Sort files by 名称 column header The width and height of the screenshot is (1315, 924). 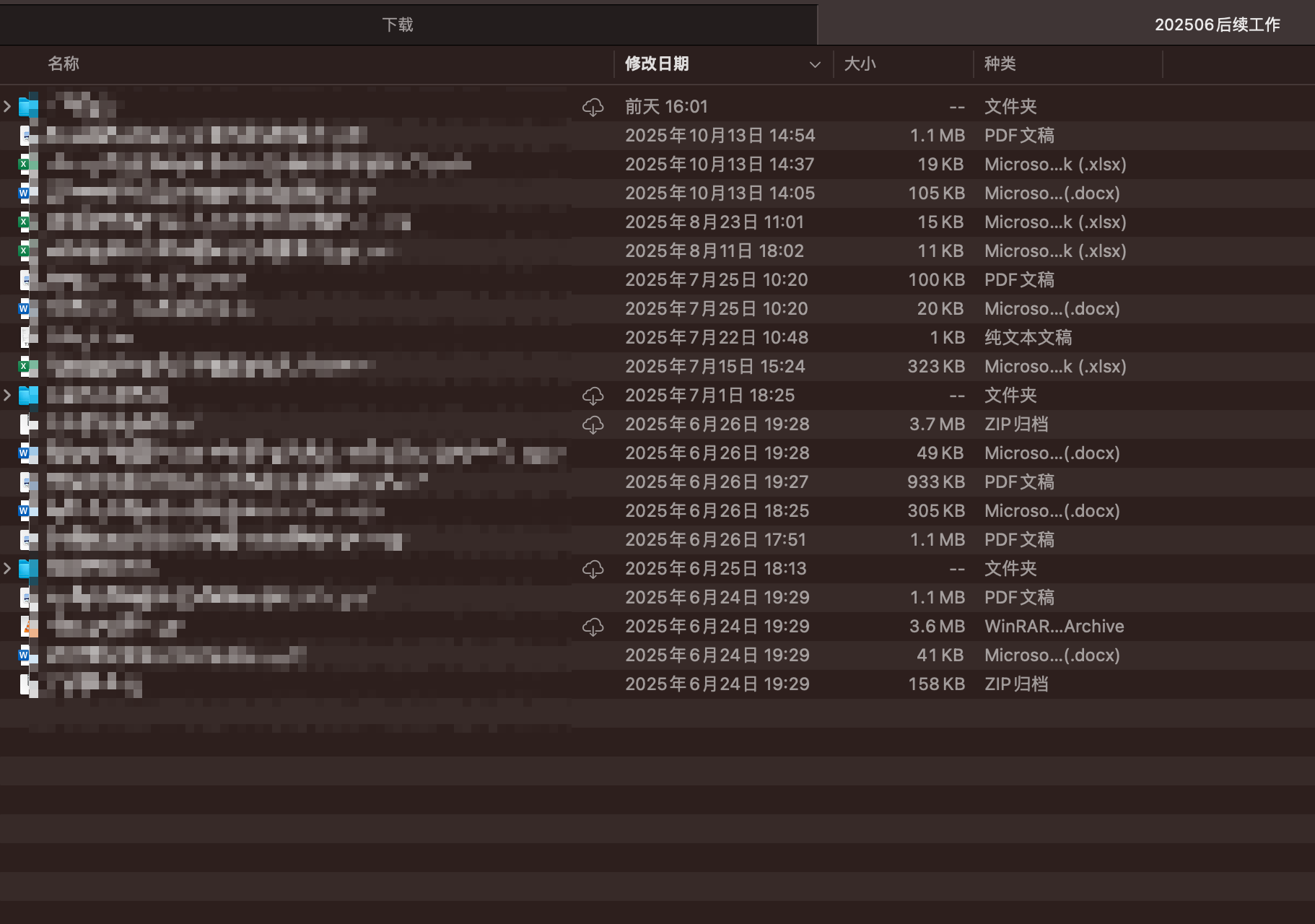click(64, 64)
